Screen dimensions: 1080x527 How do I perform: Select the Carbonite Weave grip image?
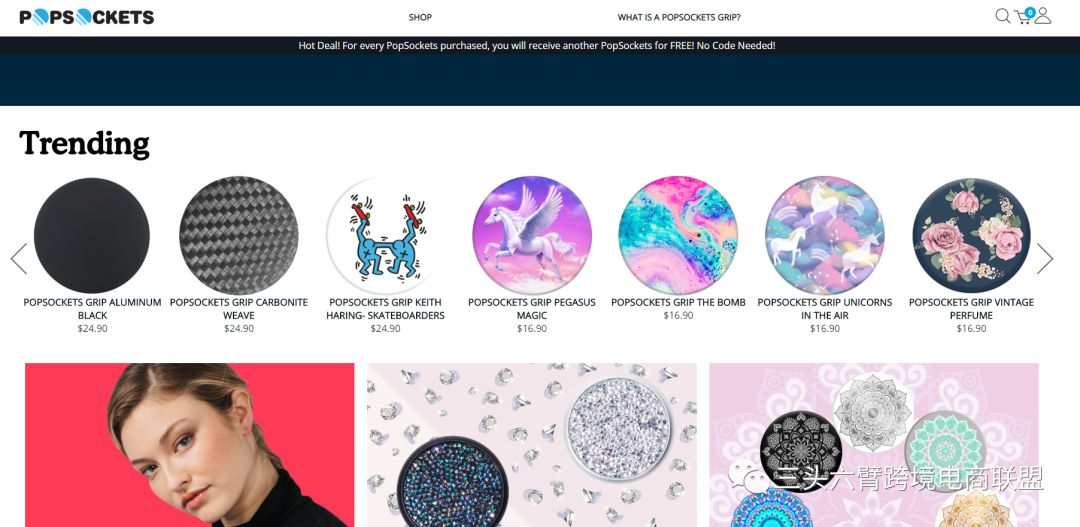pos(239,236)
